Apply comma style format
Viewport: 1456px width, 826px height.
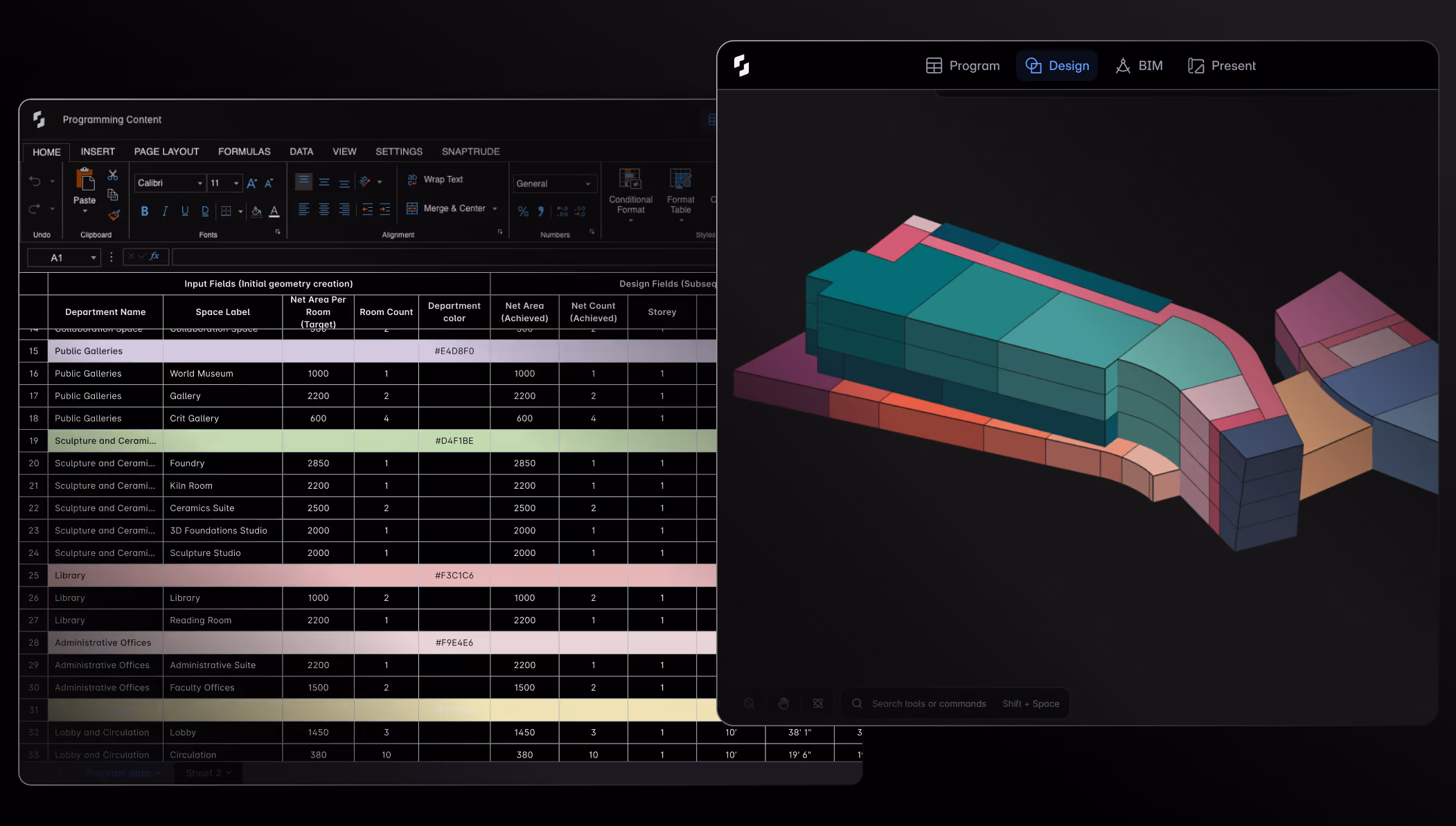(x=541, y=211)
